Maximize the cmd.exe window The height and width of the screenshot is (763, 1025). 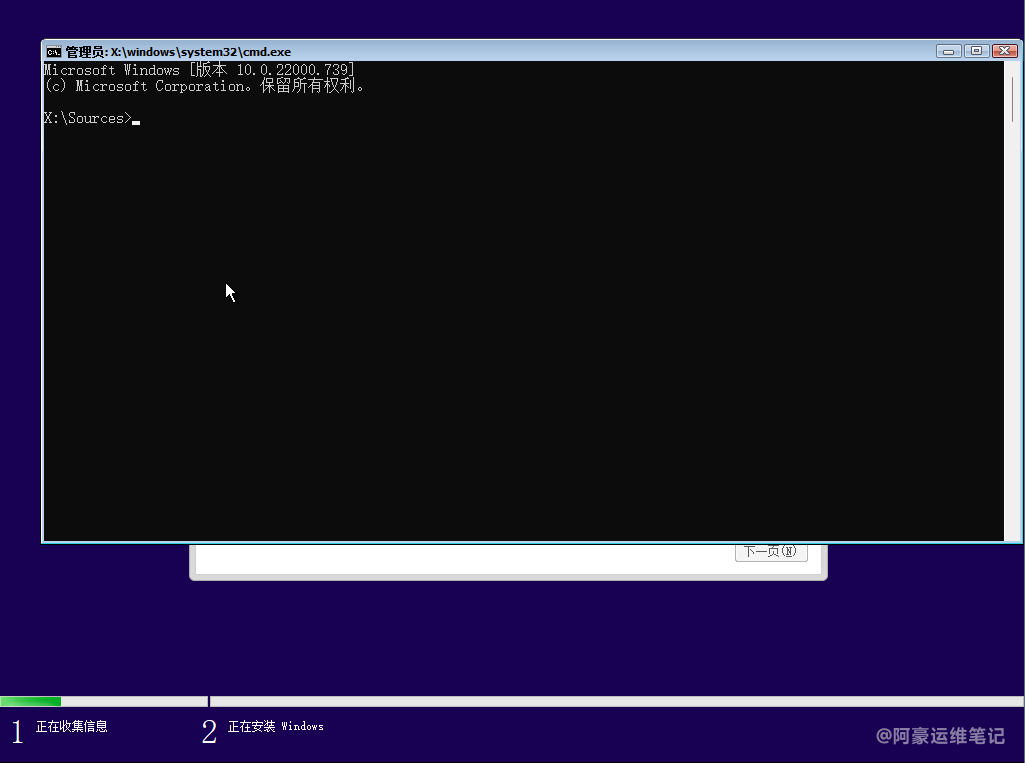(x=976, y=51)
